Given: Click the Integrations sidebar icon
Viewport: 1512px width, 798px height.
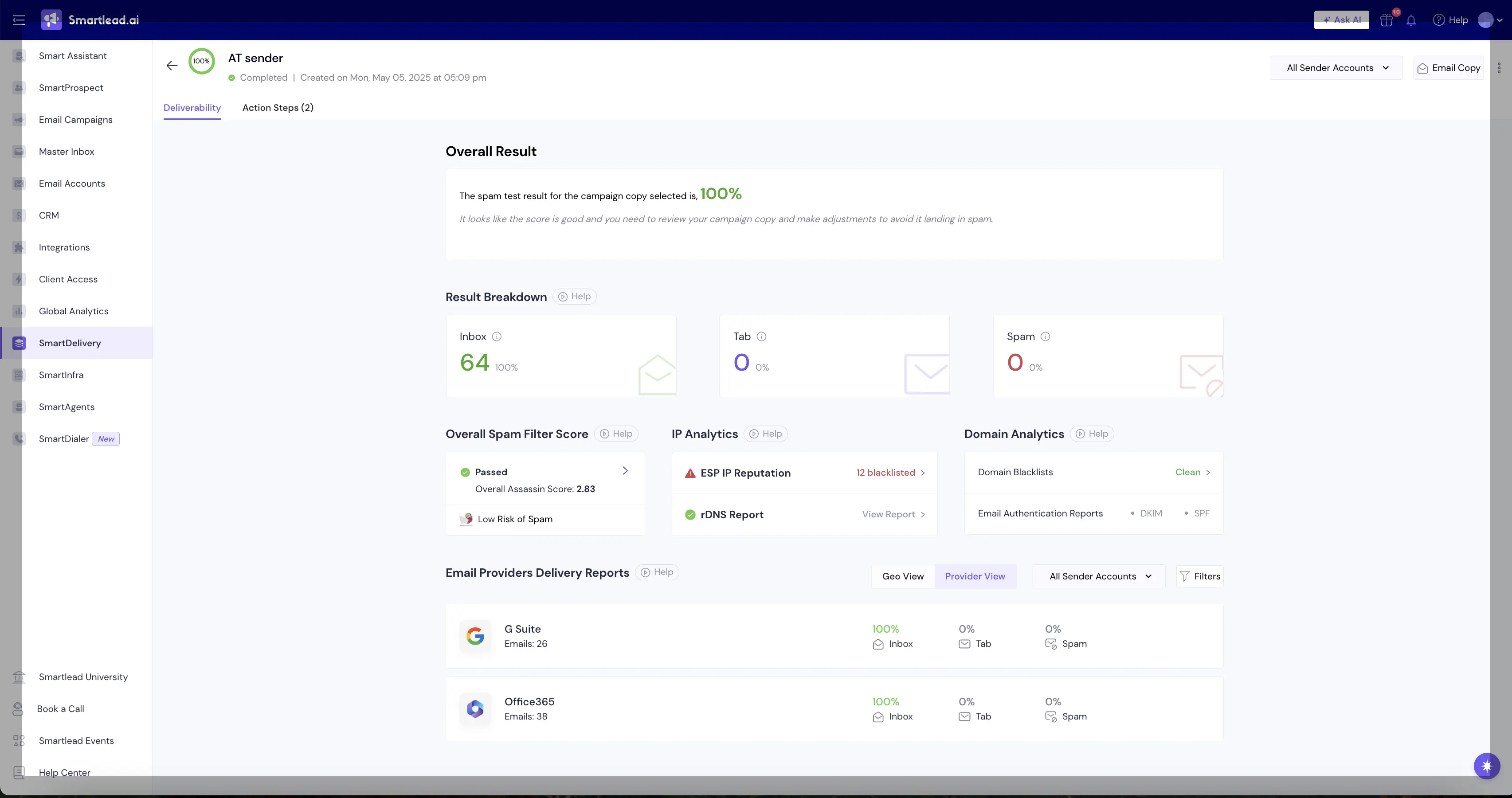Looking at the screenshot, I should (19, 248).
